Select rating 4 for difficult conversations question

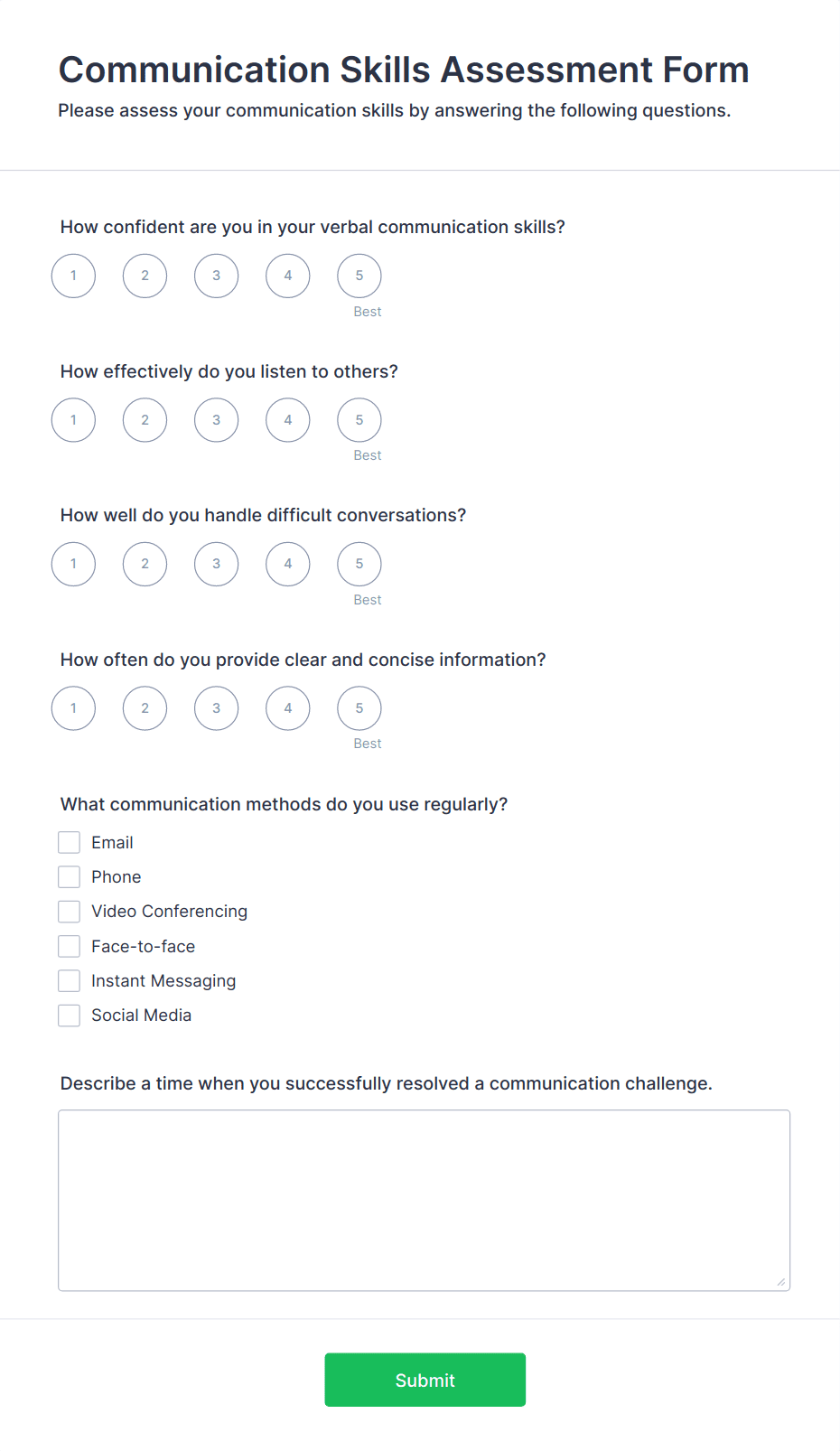(x=287, y=563)
